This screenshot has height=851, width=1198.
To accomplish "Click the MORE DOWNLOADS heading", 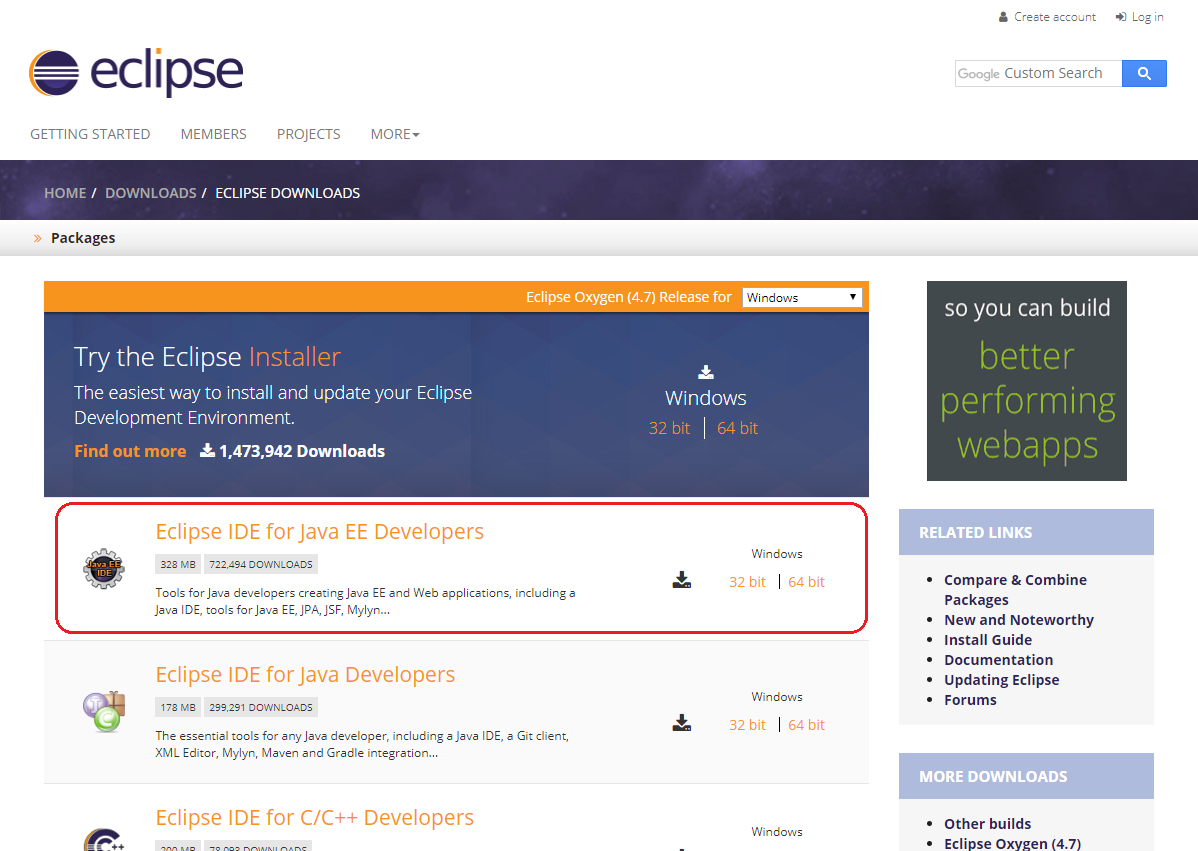I will point(993,777).
